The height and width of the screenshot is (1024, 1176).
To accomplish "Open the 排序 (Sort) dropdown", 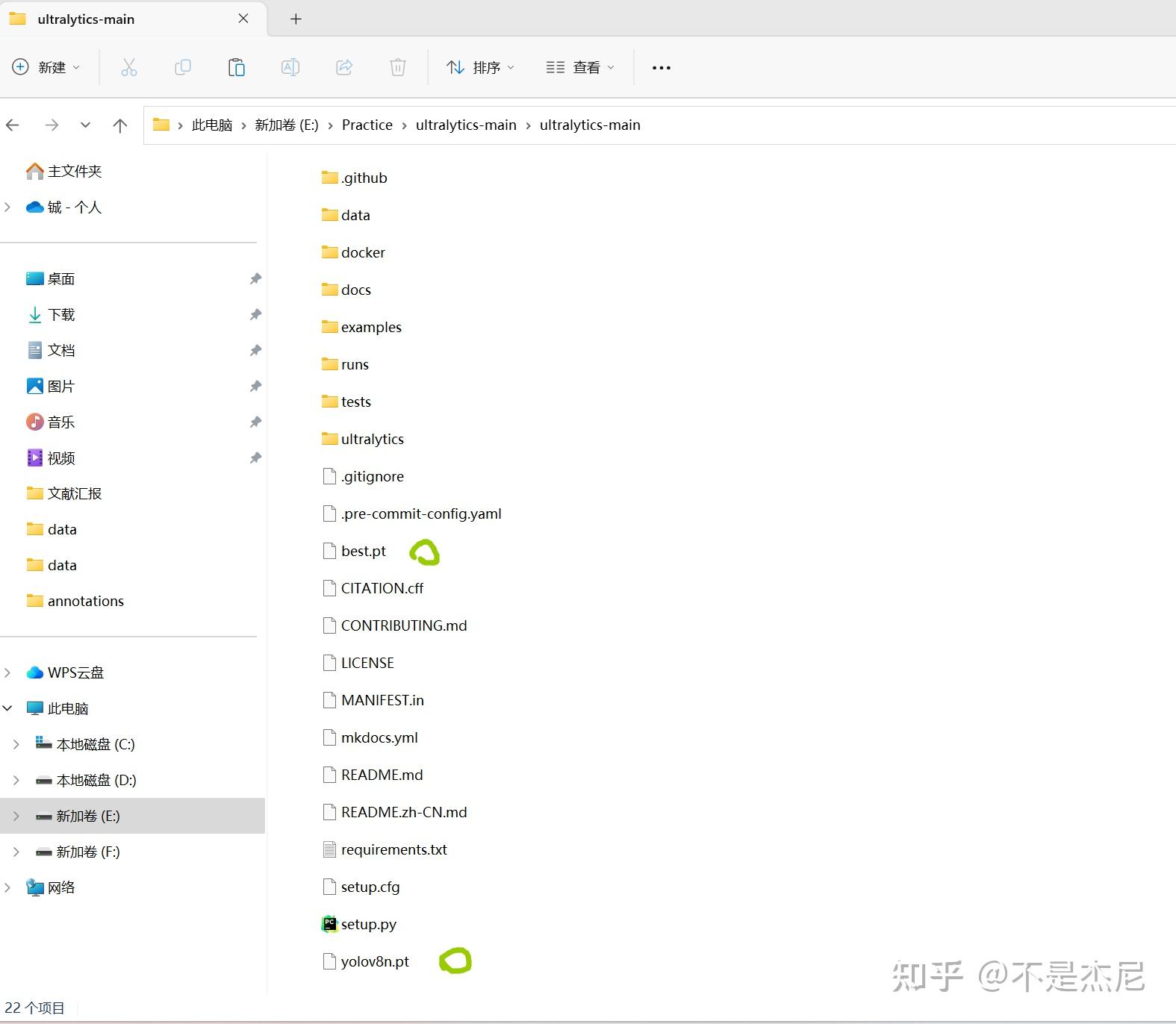I will 481,67.
